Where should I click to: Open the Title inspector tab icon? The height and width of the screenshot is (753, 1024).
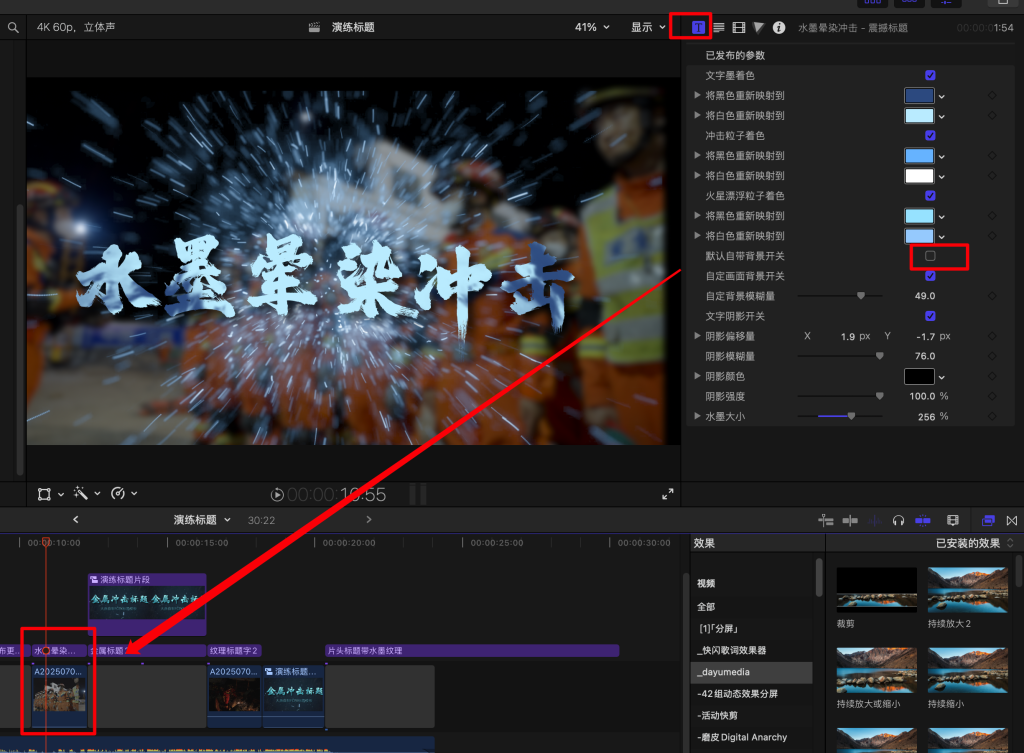pos(698,27)
